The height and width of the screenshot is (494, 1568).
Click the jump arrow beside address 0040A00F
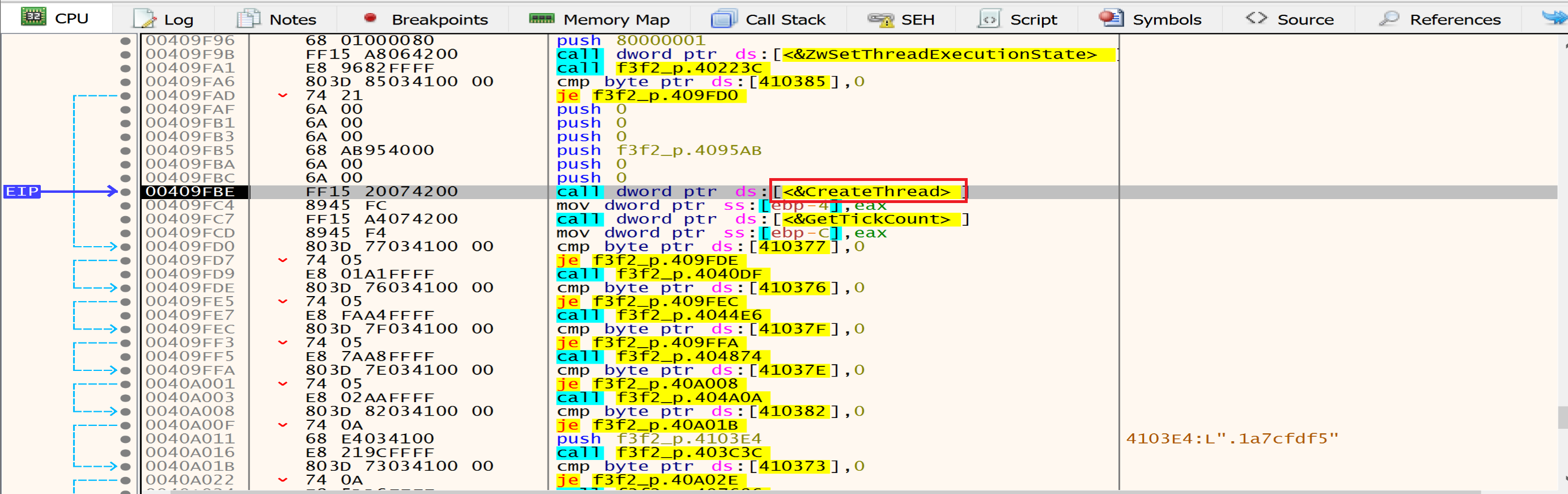click(282, 425)
